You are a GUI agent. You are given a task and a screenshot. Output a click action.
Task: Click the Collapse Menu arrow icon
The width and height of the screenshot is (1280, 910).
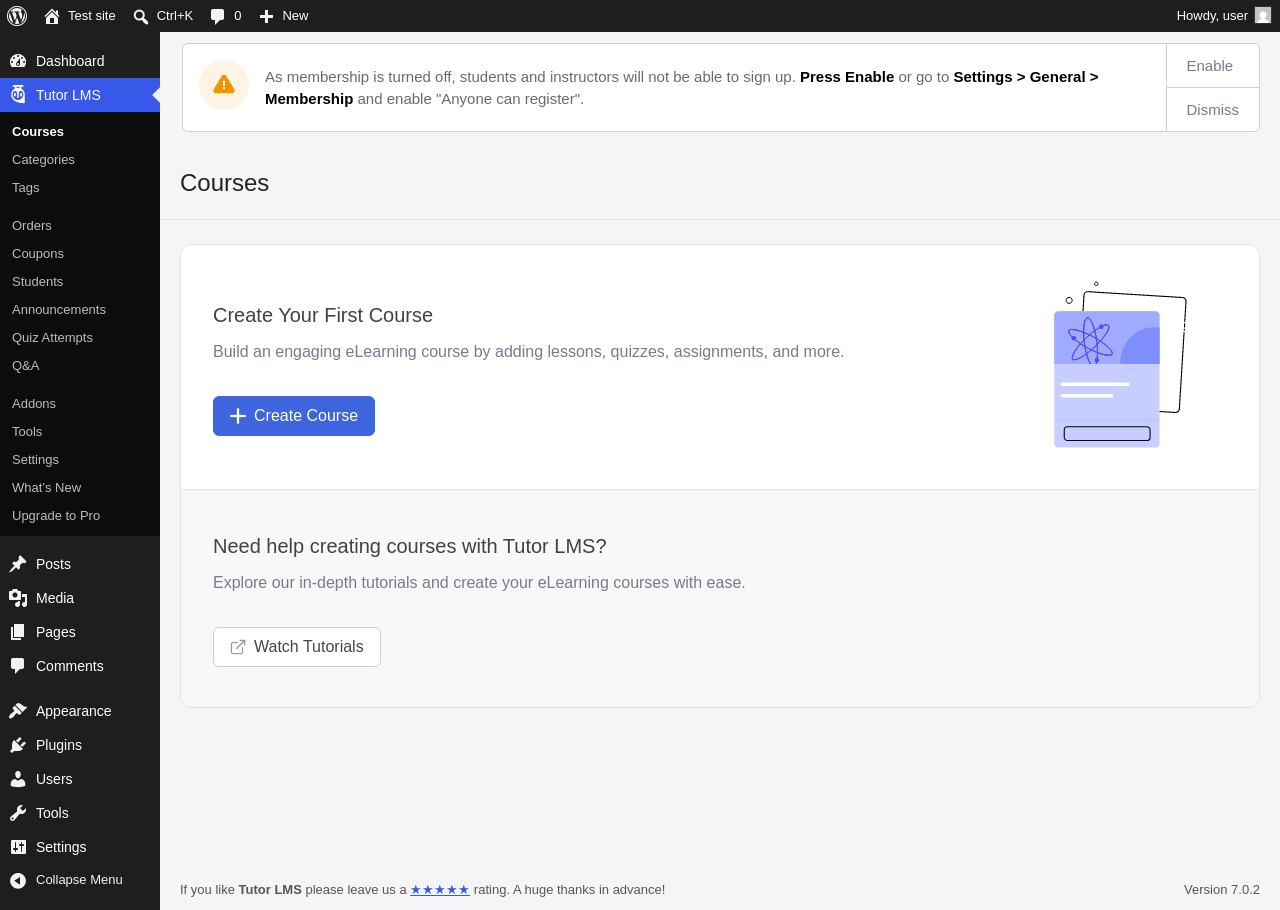click(x=18, y=880)
